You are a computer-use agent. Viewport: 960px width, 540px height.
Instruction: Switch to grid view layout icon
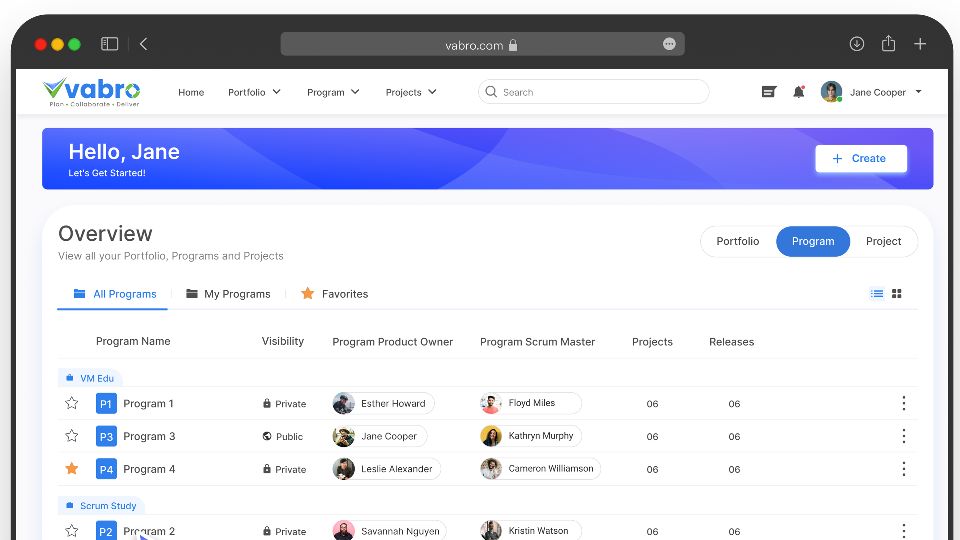pos(897,294)
